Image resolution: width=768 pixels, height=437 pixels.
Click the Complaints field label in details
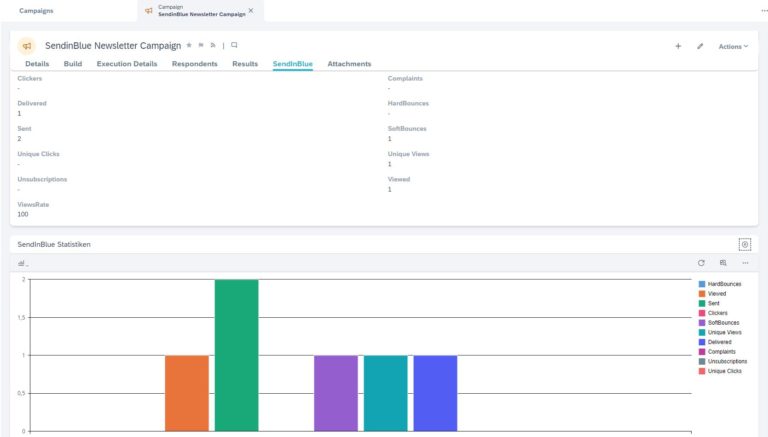(x=405, y=78)
